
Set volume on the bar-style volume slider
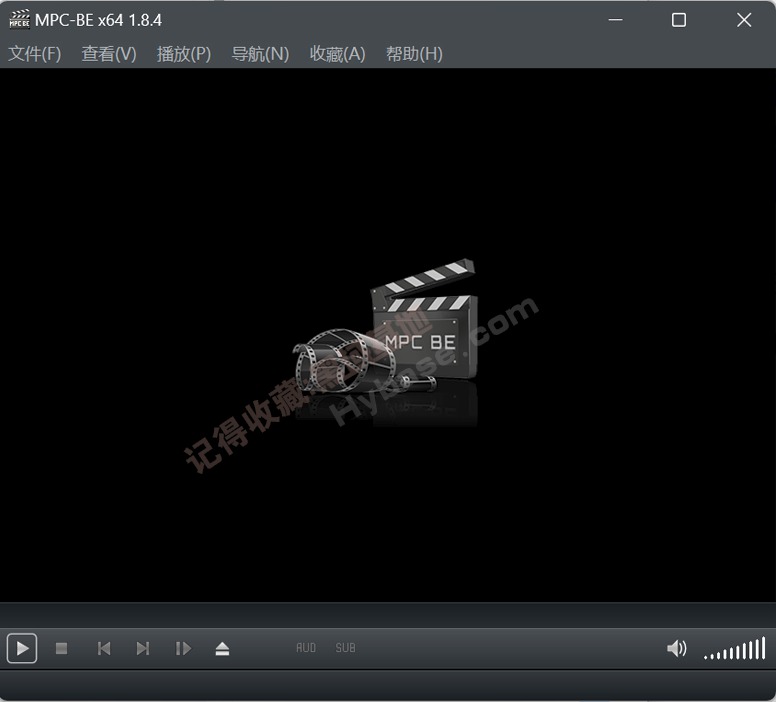click(x=734, y=649)
